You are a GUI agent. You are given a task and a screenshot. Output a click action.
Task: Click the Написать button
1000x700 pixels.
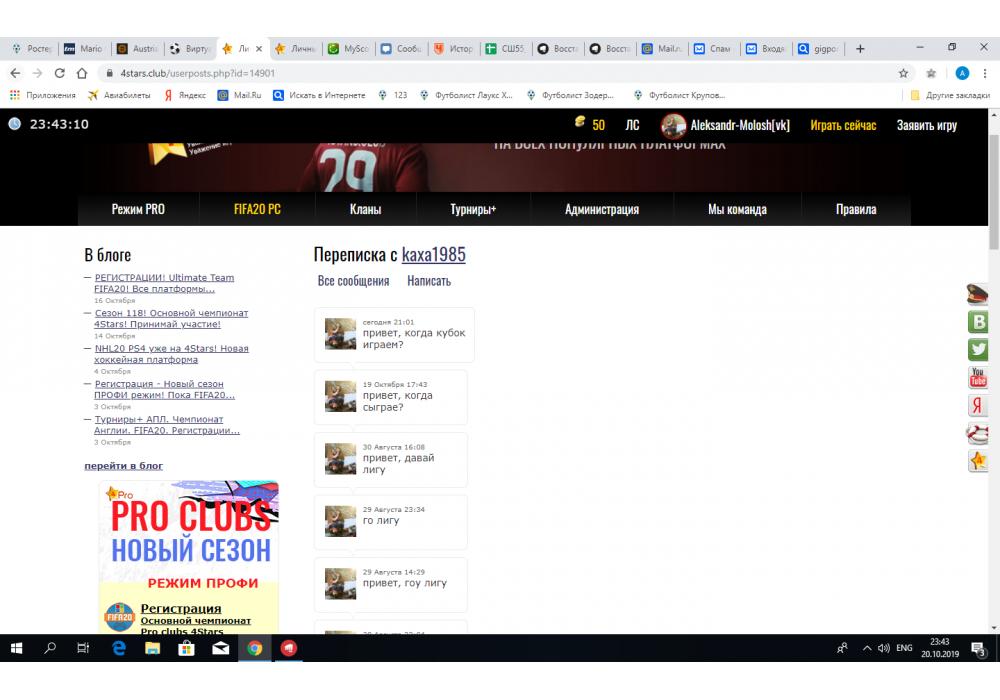(x=429, y=281)
